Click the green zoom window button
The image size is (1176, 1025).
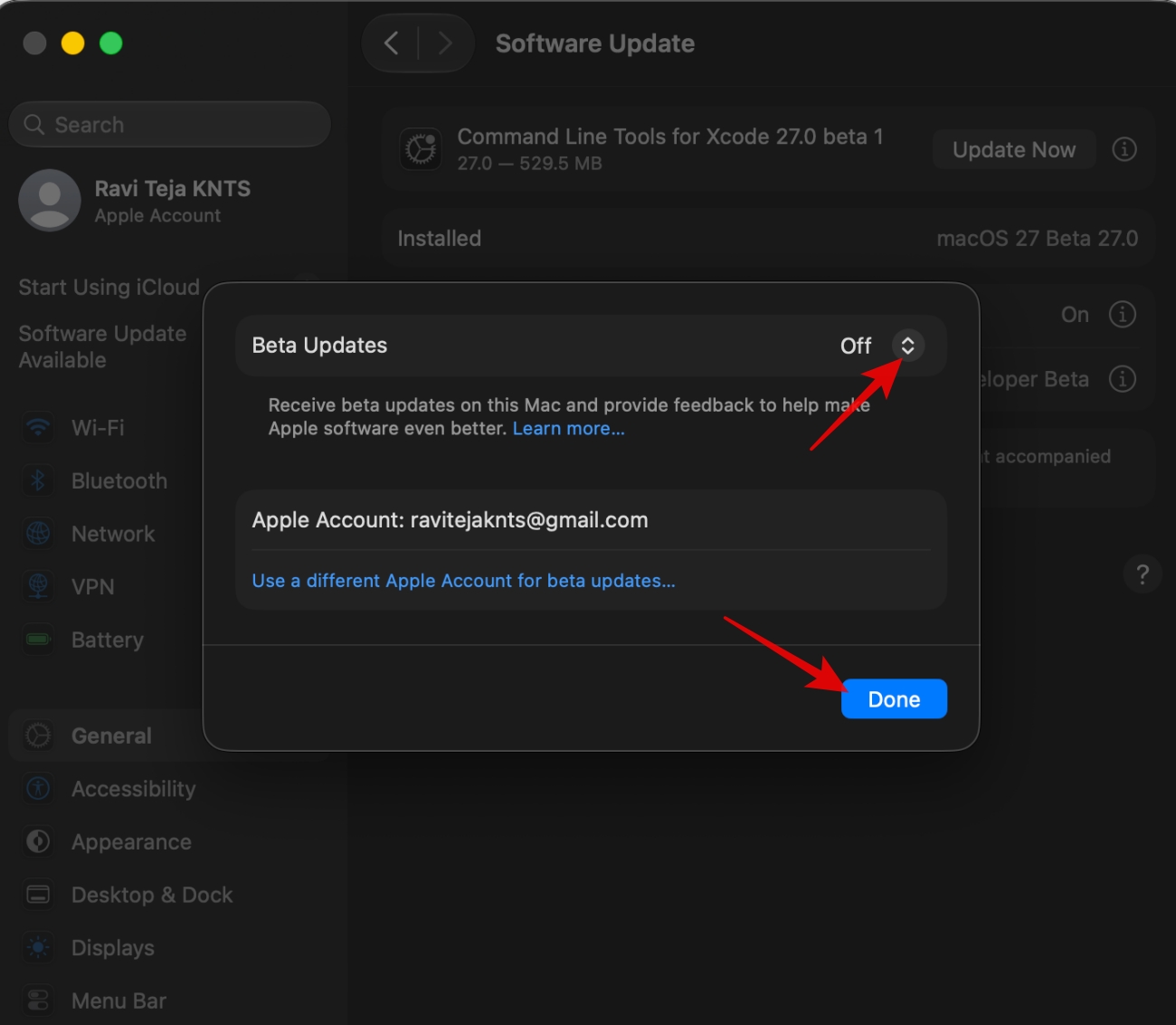[x=110, y=43]
